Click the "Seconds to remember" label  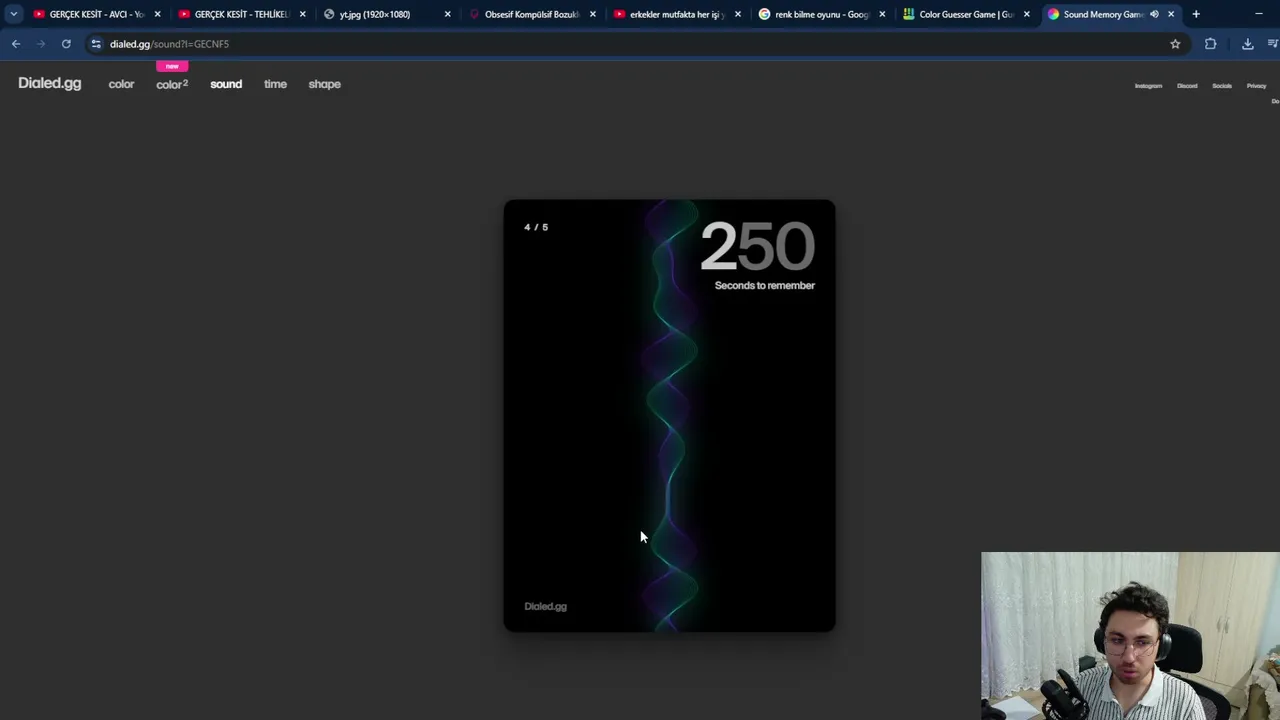point(765,286)
